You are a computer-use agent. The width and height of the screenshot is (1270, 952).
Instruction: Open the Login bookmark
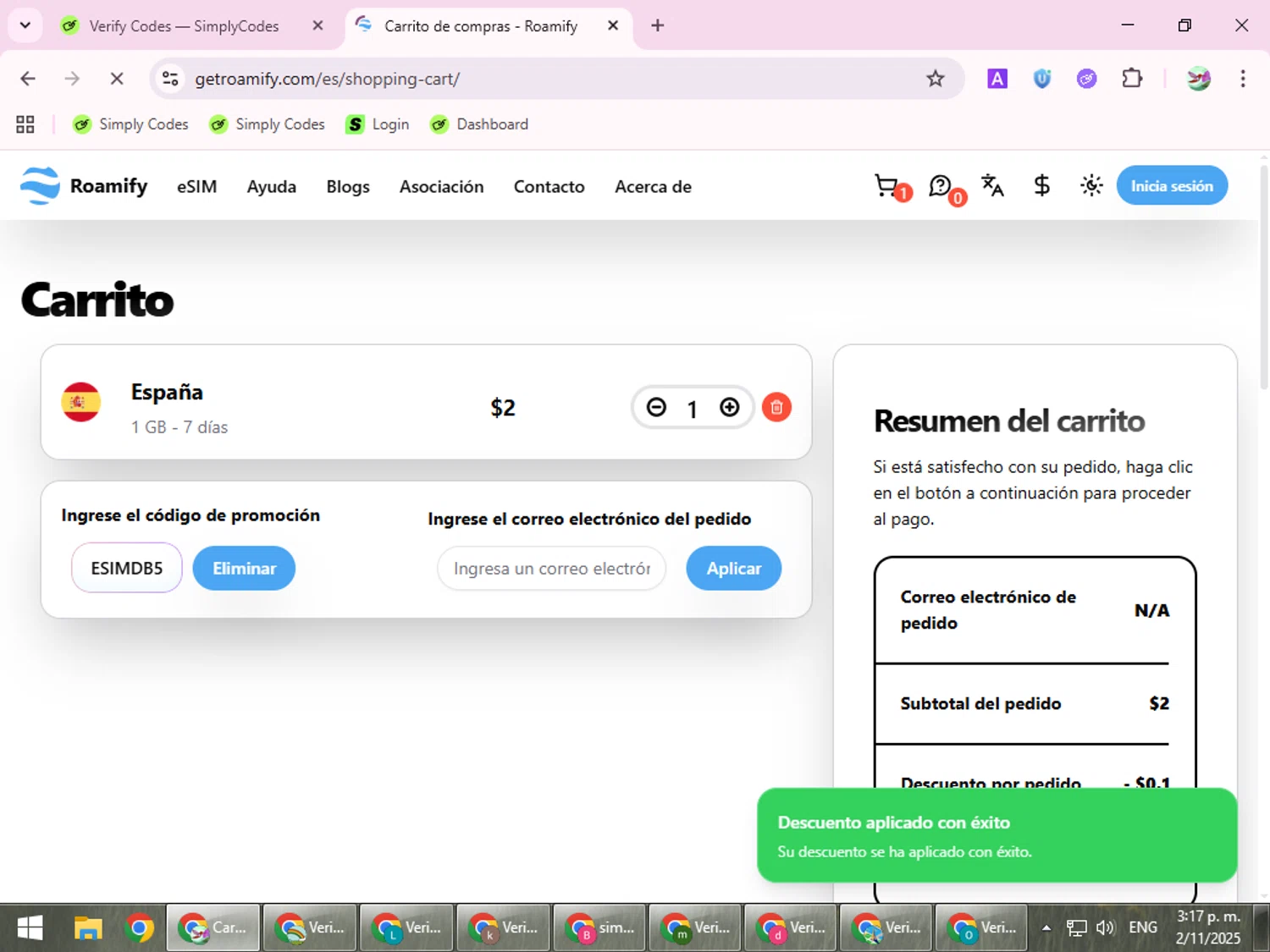point(378,124)
